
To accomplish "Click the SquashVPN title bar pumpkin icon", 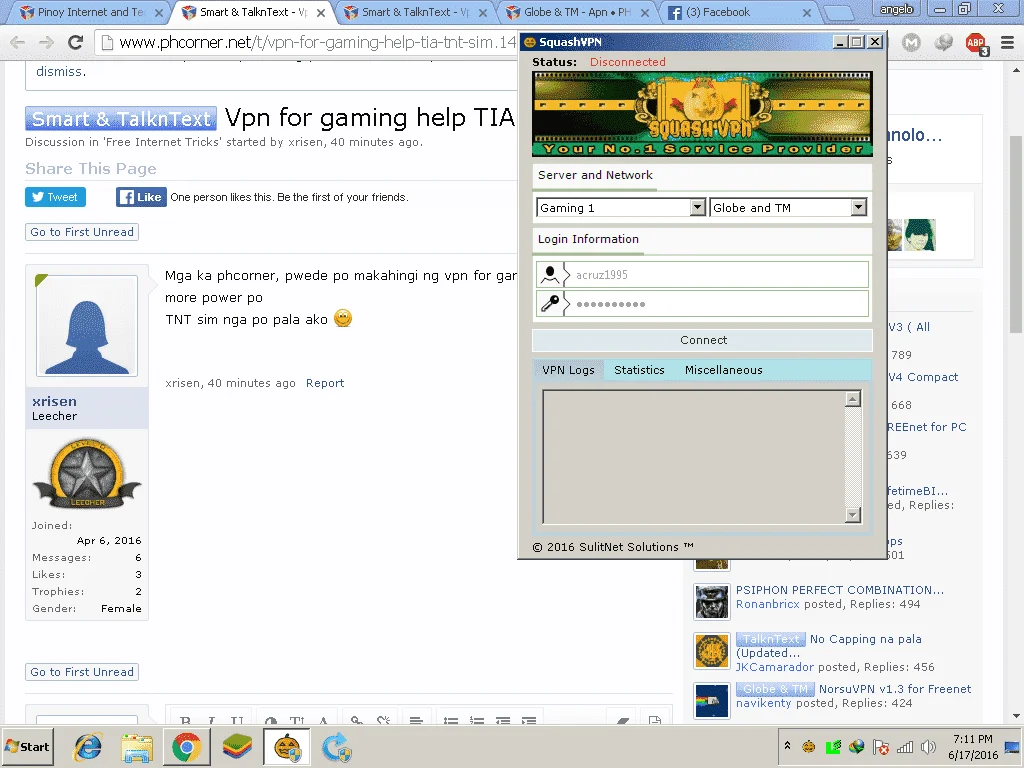I will click(x=530, y=42).
